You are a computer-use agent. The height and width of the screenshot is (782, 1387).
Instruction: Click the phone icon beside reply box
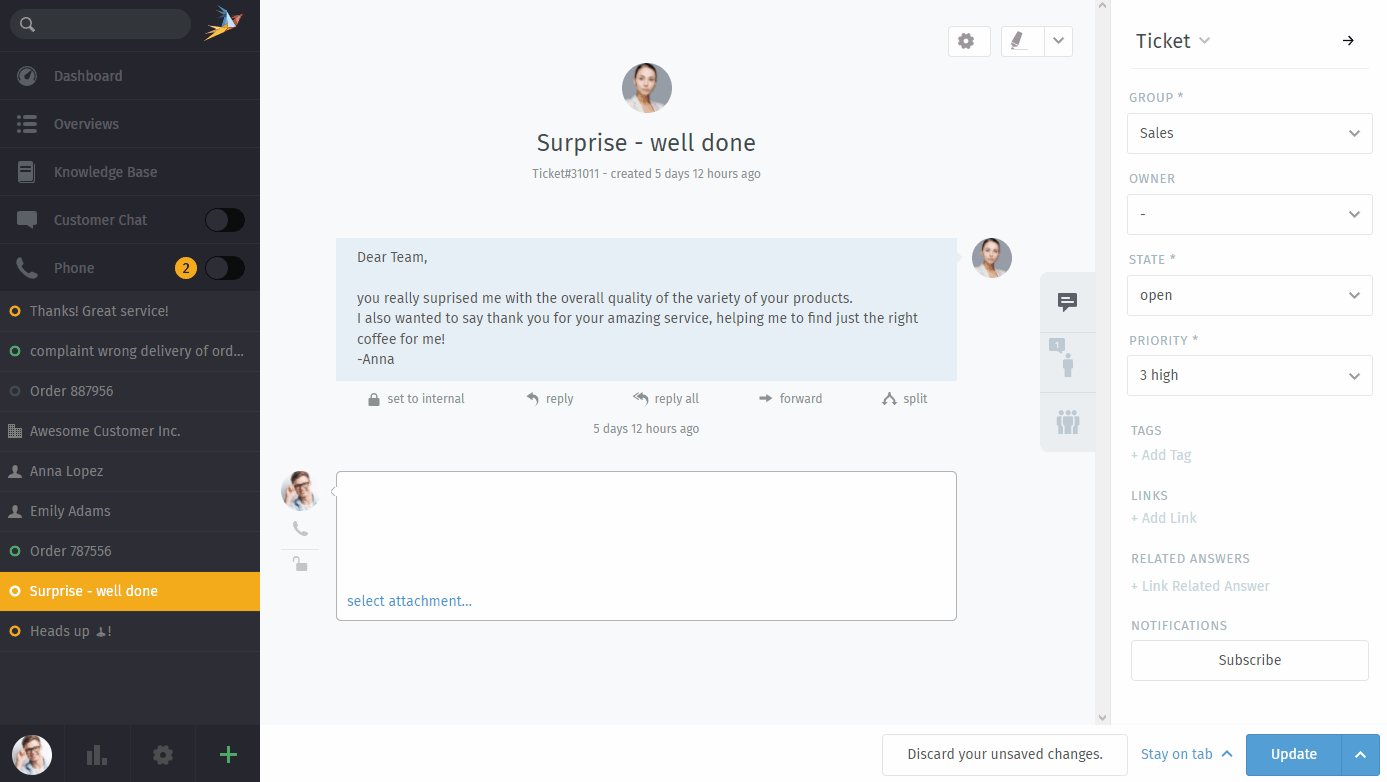point(300,529)
